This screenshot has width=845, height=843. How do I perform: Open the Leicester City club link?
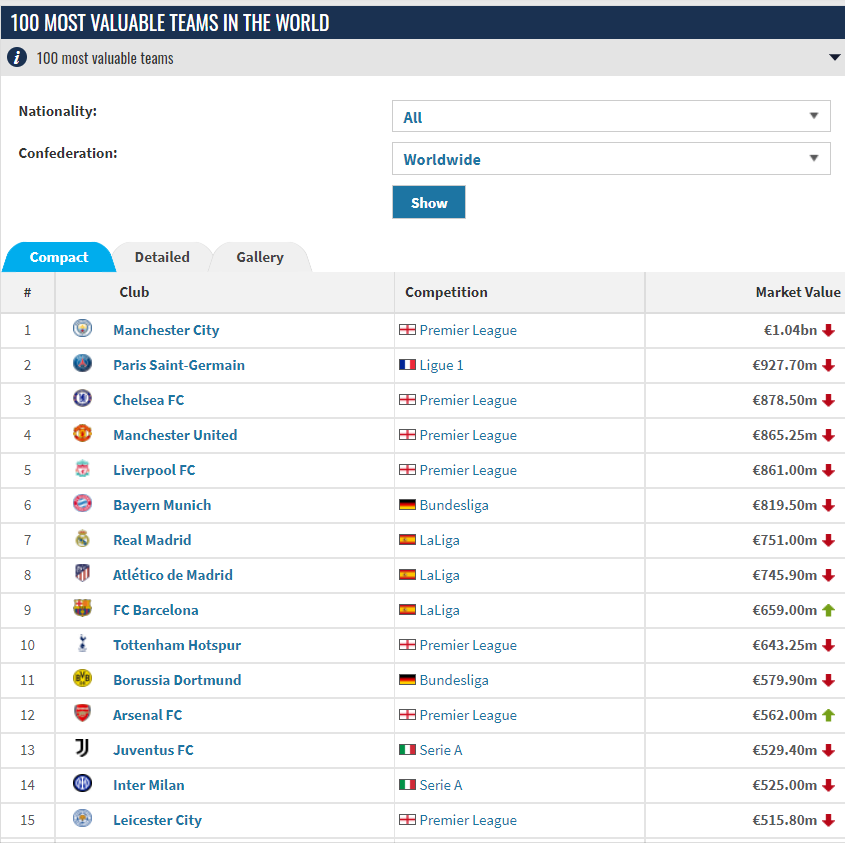157,820
